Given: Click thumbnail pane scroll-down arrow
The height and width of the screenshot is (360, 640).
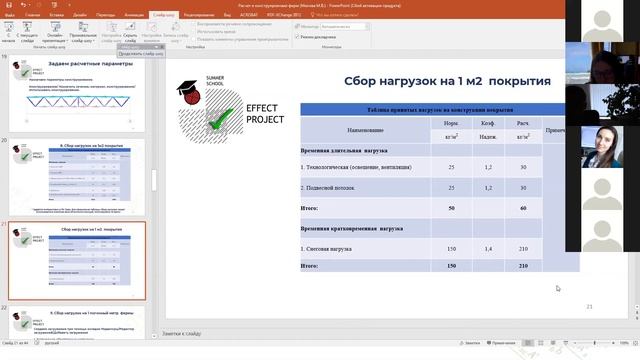Looking at the screenshot, I should [x=154, y=336].
